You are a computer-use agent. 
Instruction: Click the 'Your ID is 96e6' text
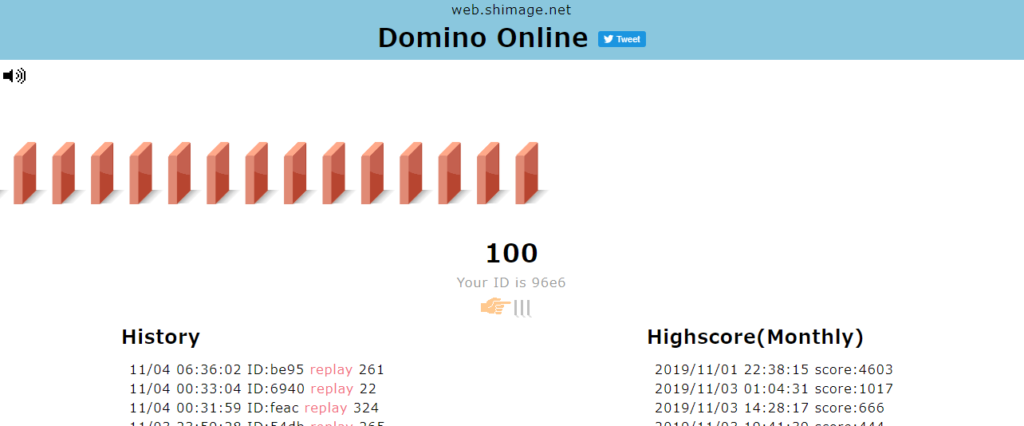pyautogui.click(x=511, y=282)
